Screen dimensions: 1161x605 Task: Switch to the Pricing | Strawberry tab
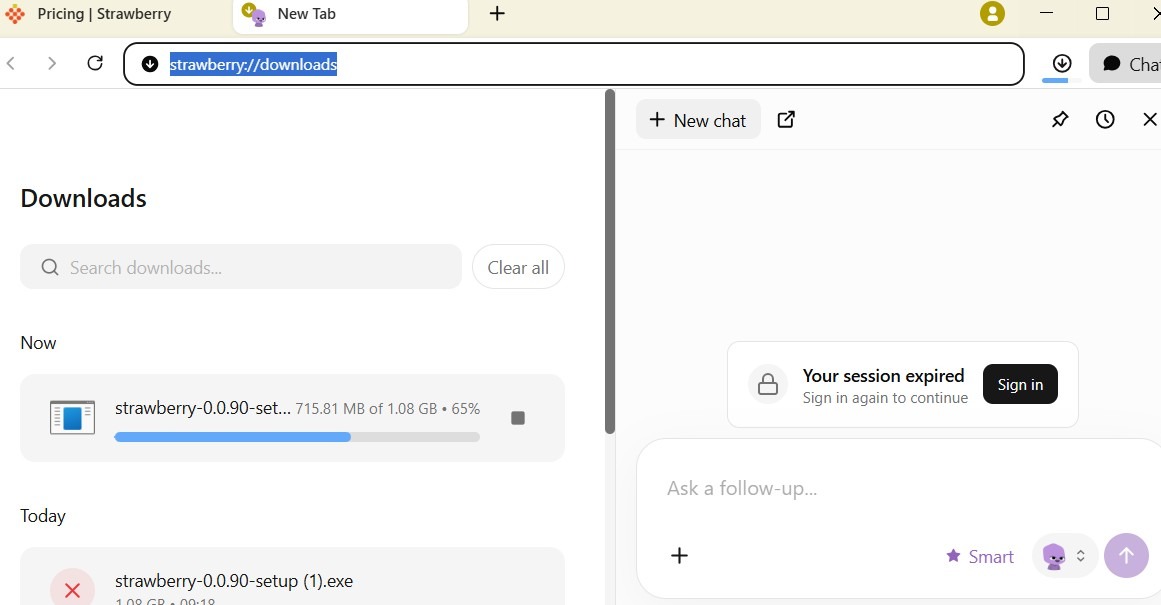click(x=104, y=14)
